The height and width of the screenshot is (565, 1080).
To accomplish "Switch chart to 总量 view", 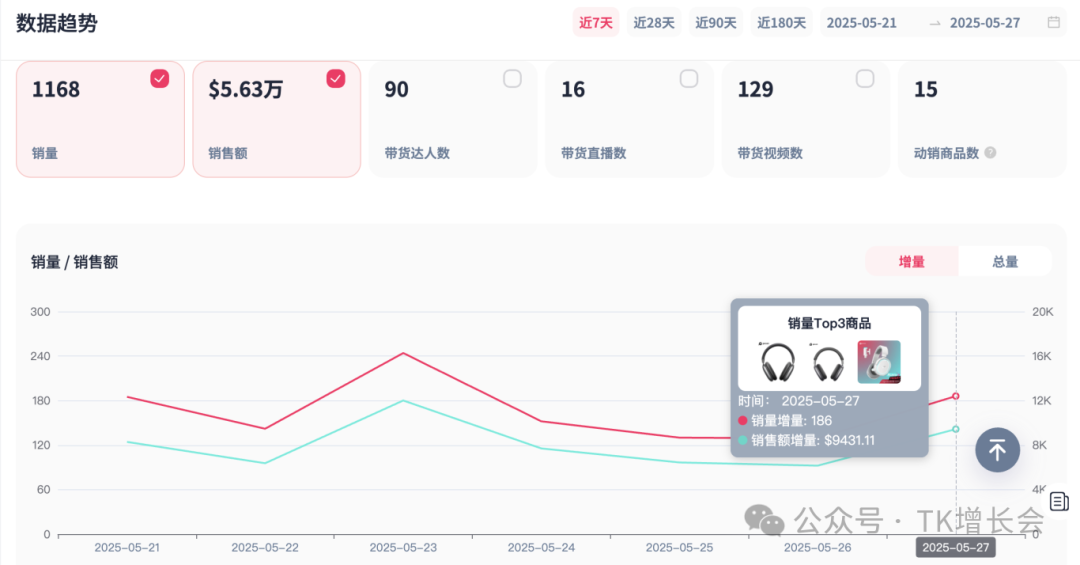I will (1005, 262).
